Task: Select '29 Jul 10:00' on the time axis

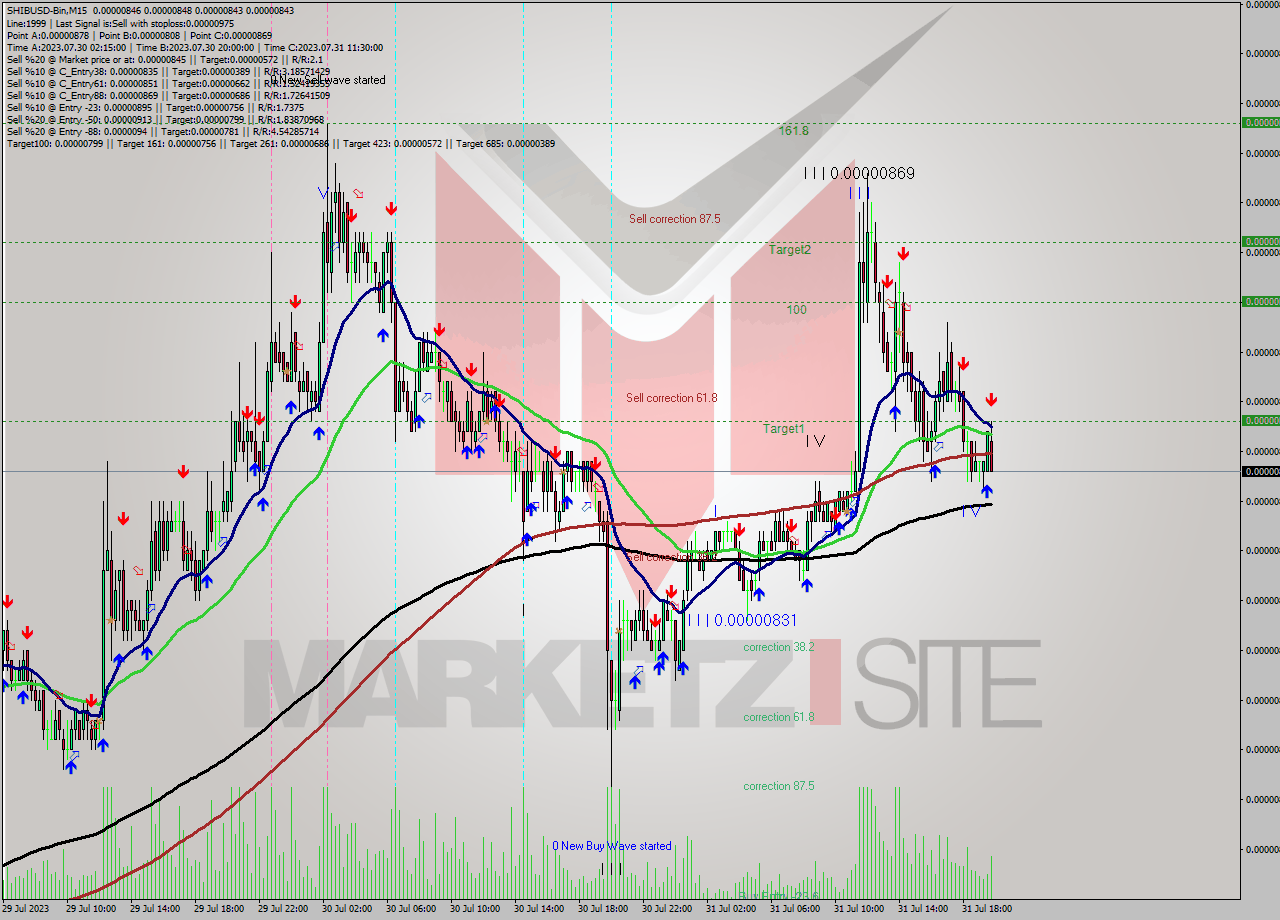Action: (91, 909)
